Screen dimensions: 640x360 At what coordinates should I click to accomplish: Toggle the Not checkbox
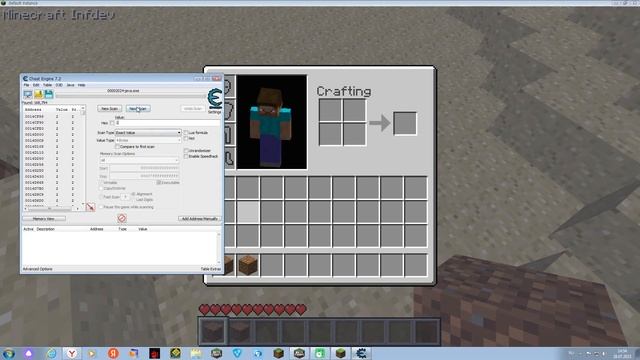click(186, 138)
